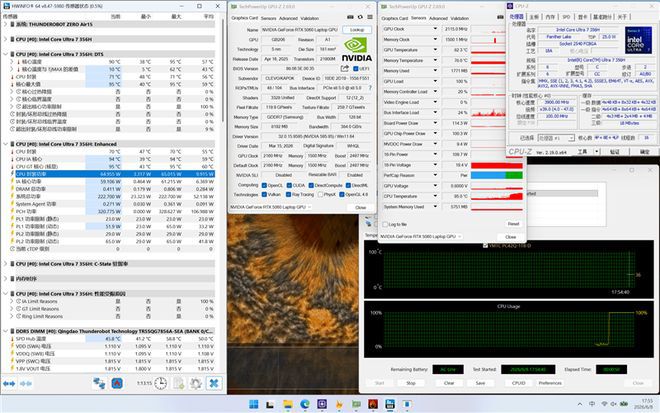
Task: Click HWiNFO collapse-panels faded arrows icon
Action: [26, 384]
